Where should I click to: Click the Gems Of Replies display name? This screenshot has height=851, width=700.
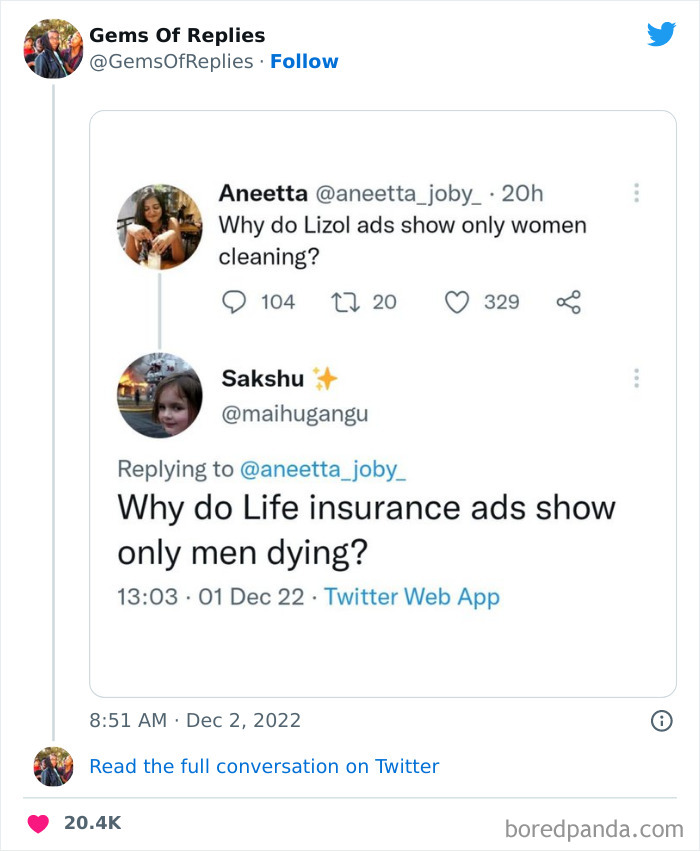click(x=177, y=35)
